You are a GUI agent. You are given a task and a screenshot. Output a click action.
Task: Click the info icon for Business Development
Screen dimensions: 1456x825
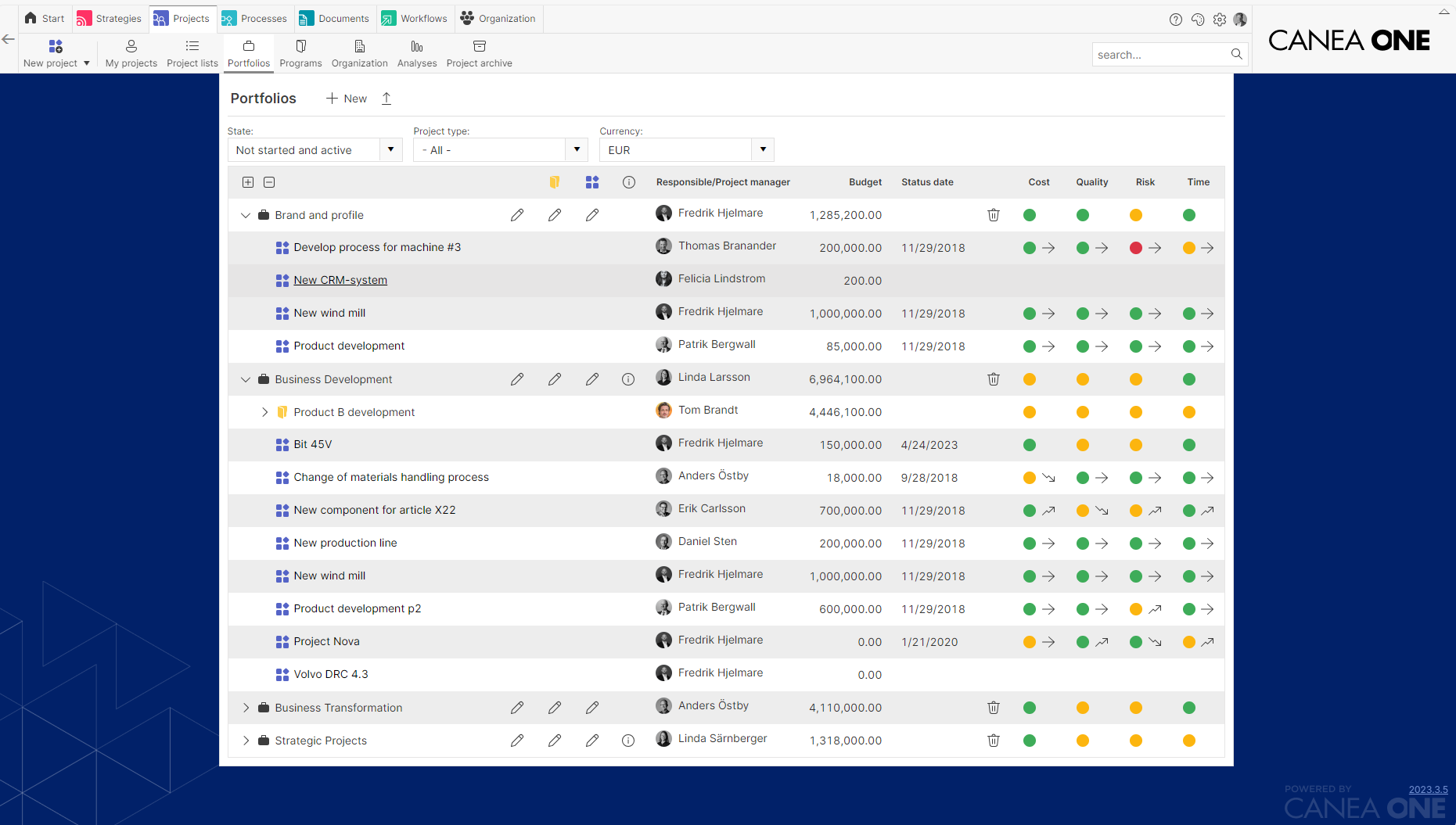click(x=628, y=379)
